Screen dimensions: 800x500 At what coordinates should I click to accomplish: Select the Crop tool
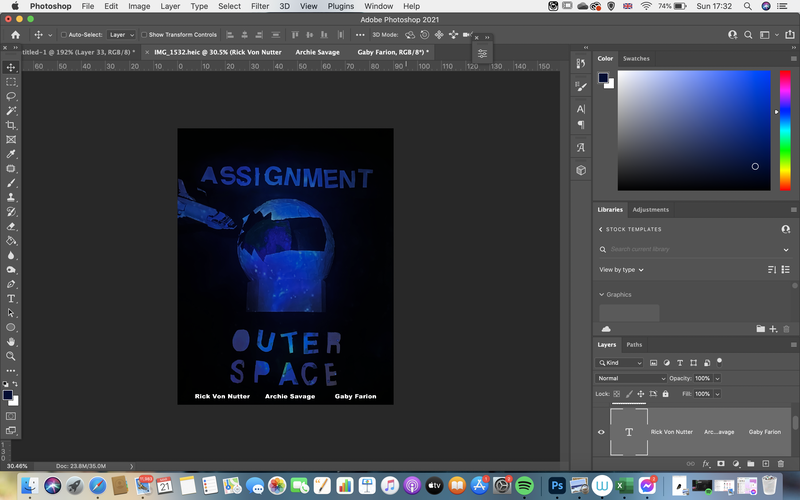(11, 126)
